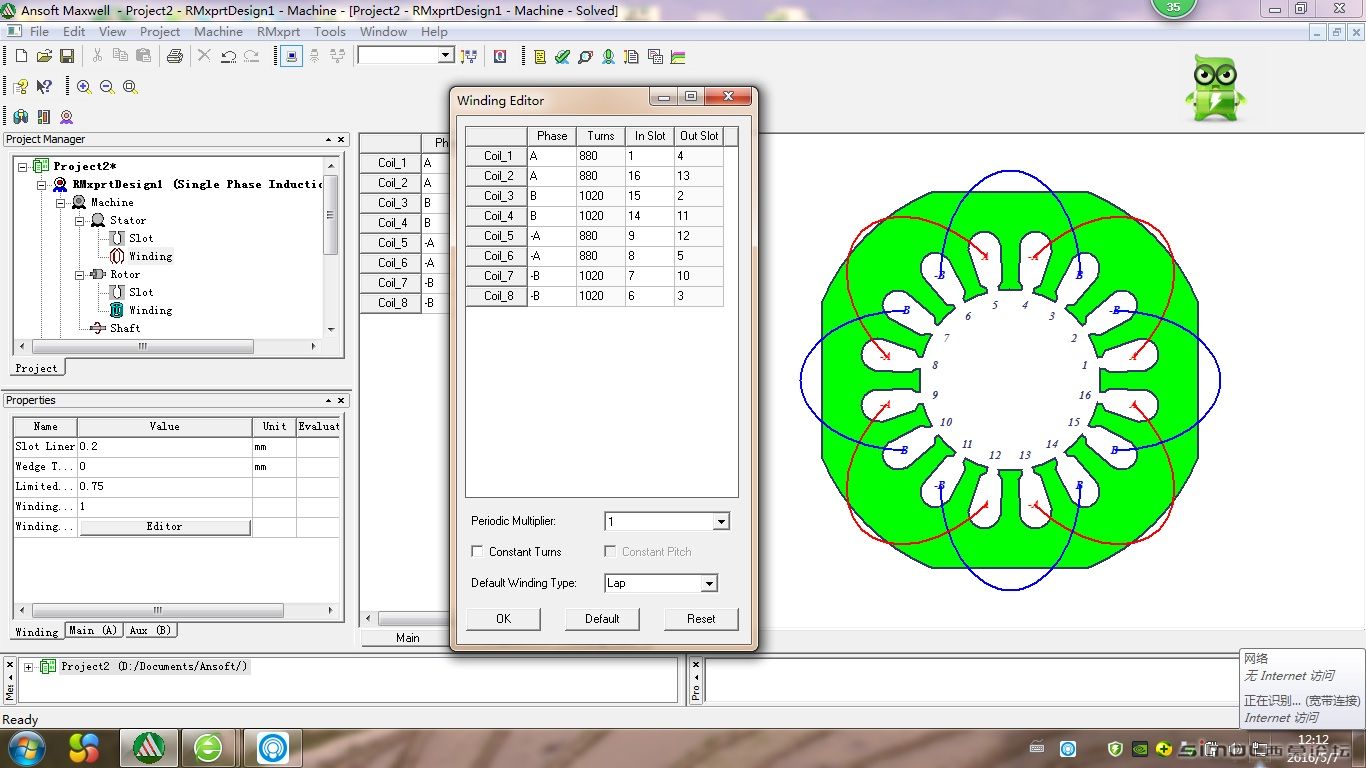Enable the Constant Turns checkbox
The height and width of the screenshot is (768, 1366).
click(x=477, y=551)
